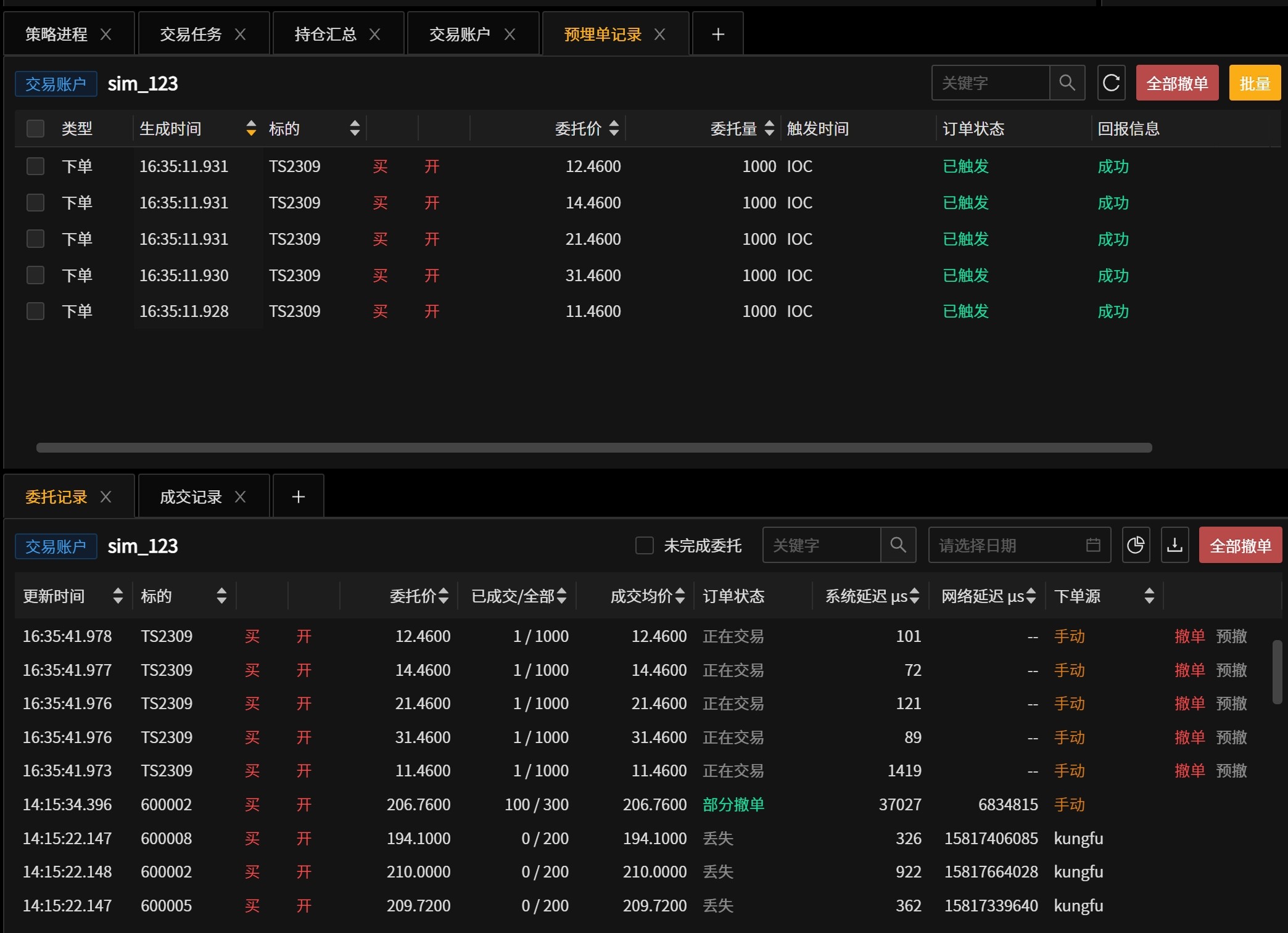Check the select-all checkbox in the 类型 header

tap(35, 128)
